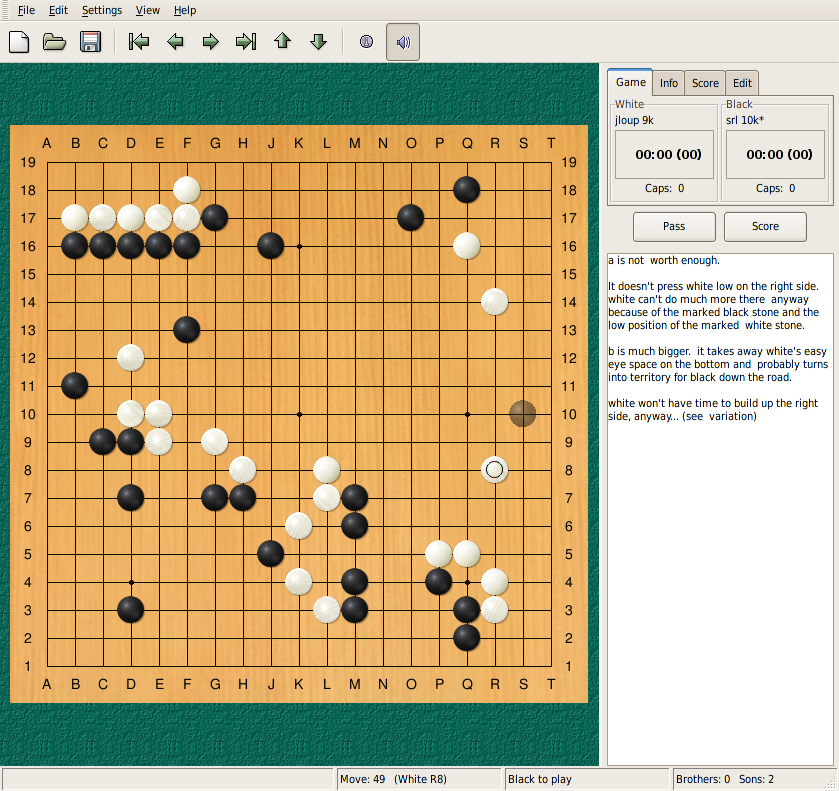839x791 pixels.
Task: Open a file with the folder icon
Action: click(x=55, y=42)
